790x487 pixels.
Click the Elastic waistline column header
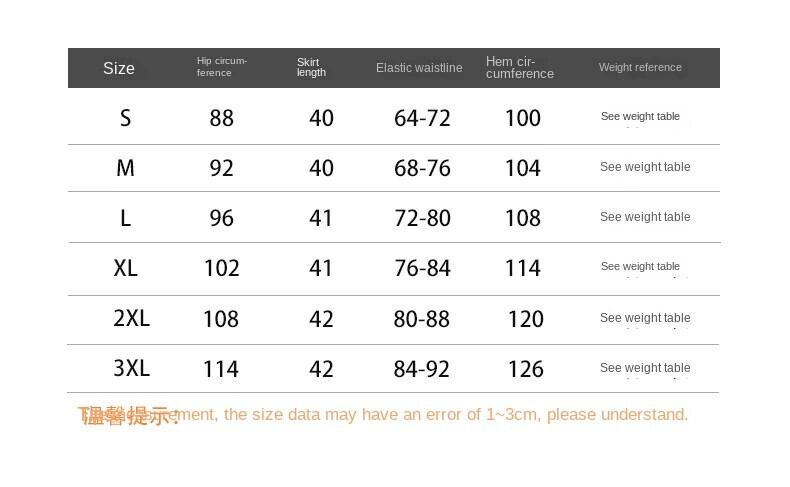coord(419,68)
